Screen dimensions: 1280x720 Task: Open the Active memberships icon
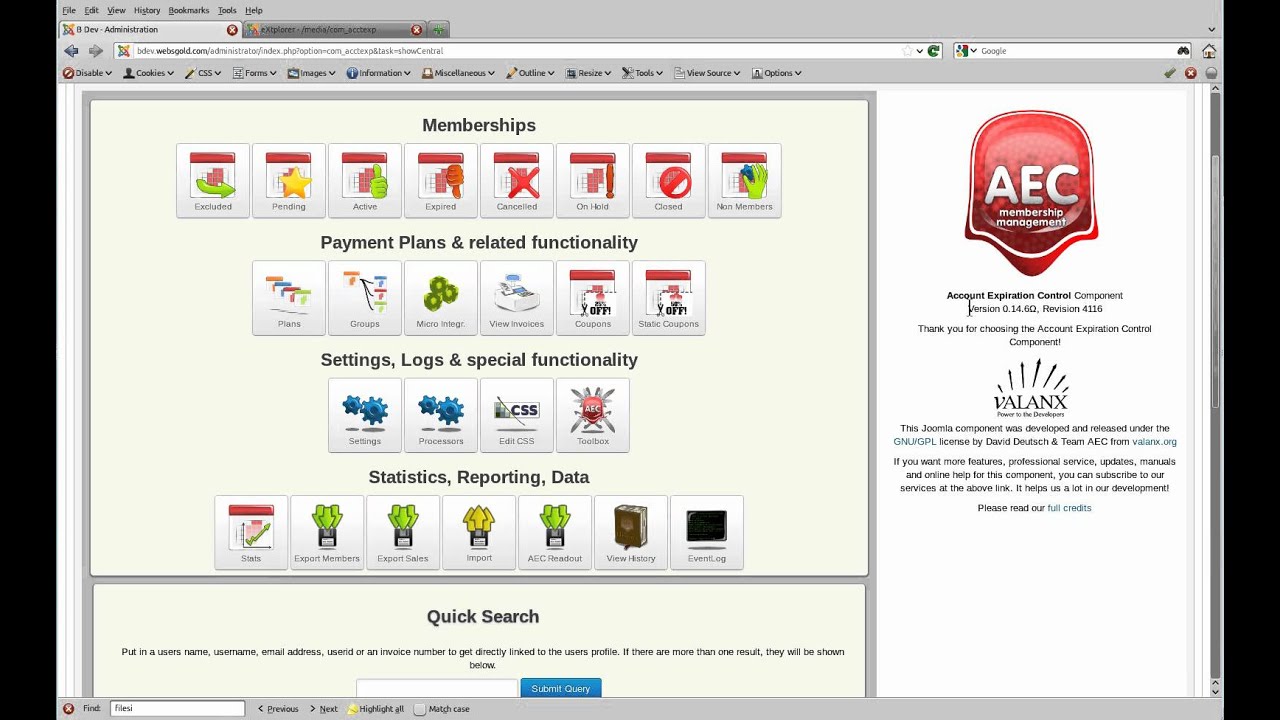click(365, 180)
